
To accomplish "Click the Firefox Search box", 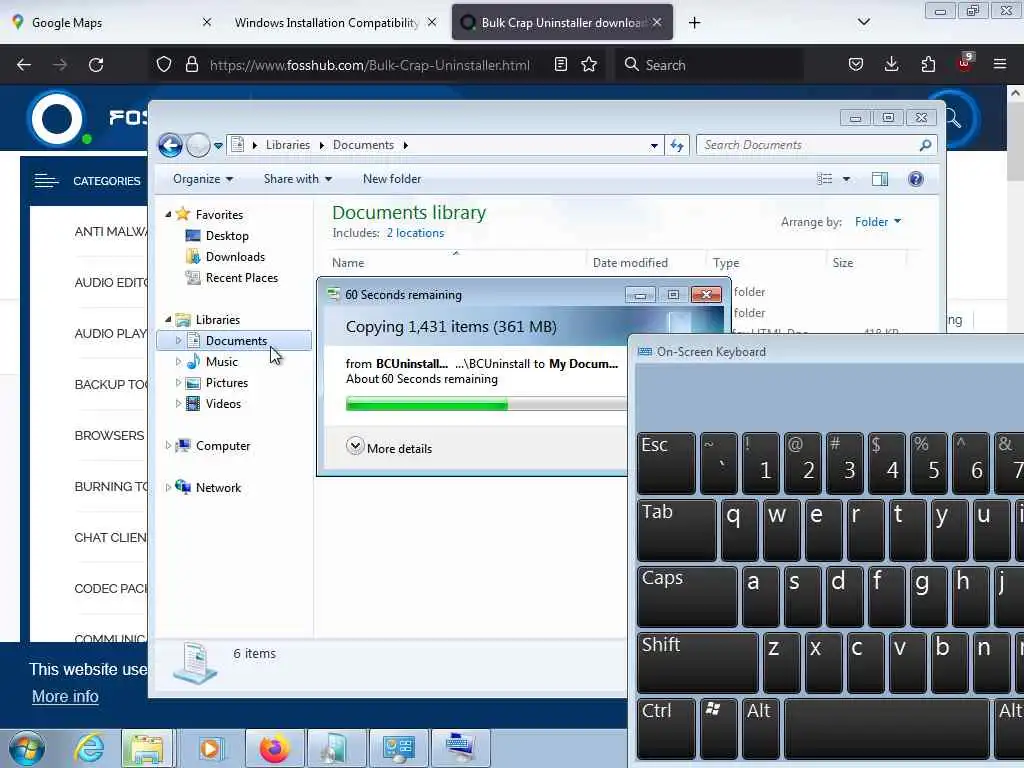I will pos(709,65).
